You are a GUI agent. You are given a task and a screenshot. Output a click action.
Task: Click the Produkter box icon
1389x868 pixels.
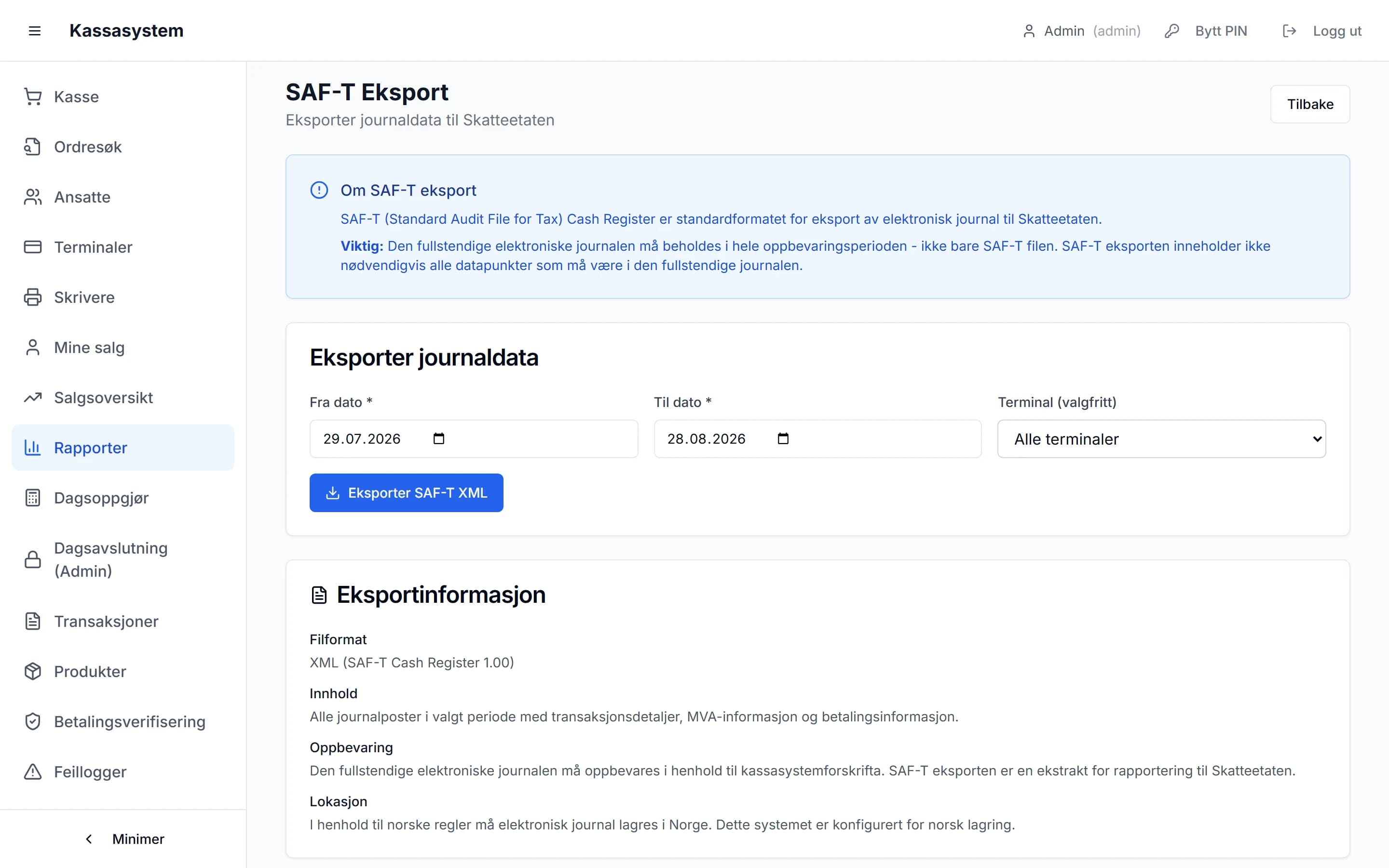click(33, 671)
